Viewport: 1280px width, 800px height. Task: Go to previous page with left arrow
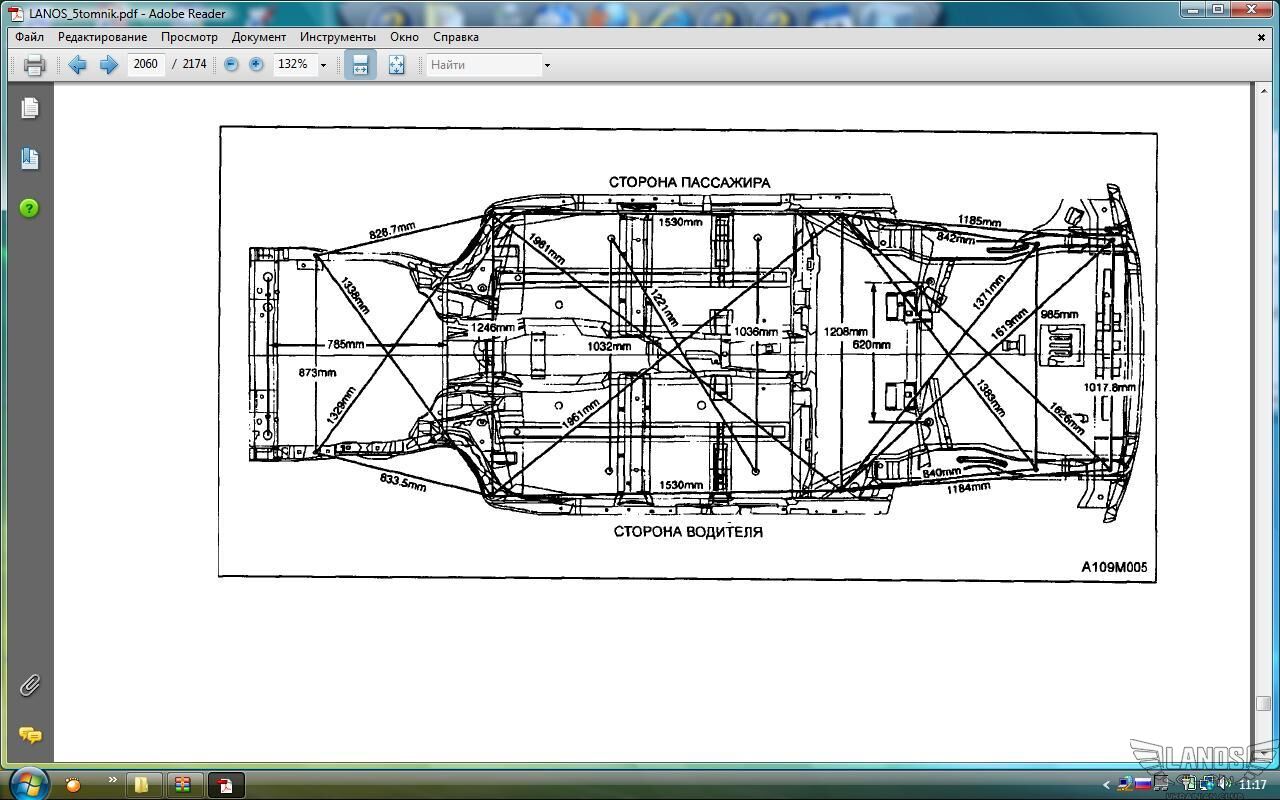(x=77, y=65)
